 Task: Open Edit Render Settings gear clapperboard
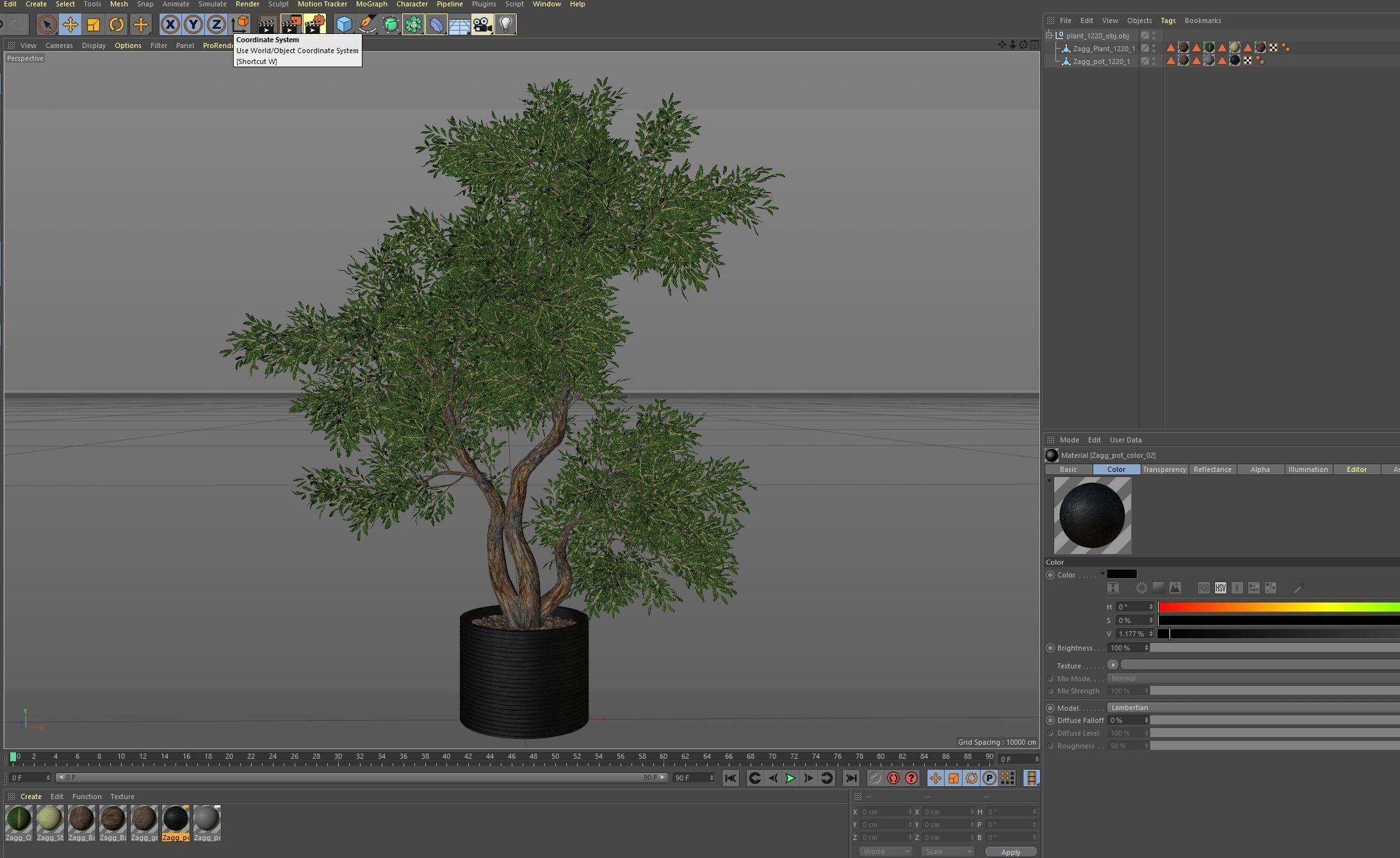click(x=314, y=24)
